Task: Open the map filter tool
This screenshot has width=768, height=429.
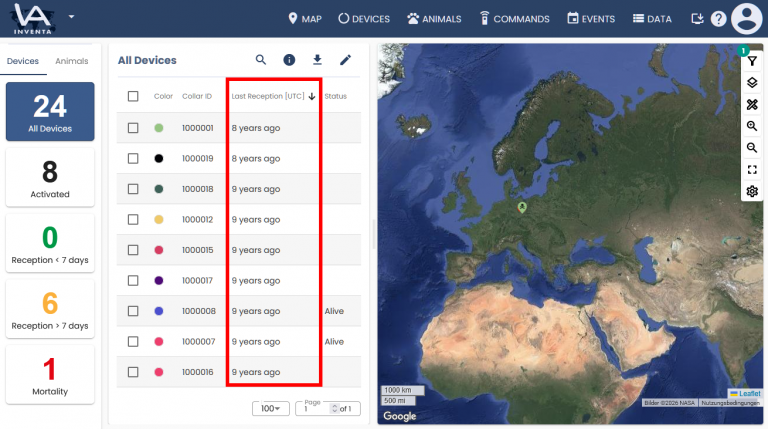Action: [x=752, y=61]
